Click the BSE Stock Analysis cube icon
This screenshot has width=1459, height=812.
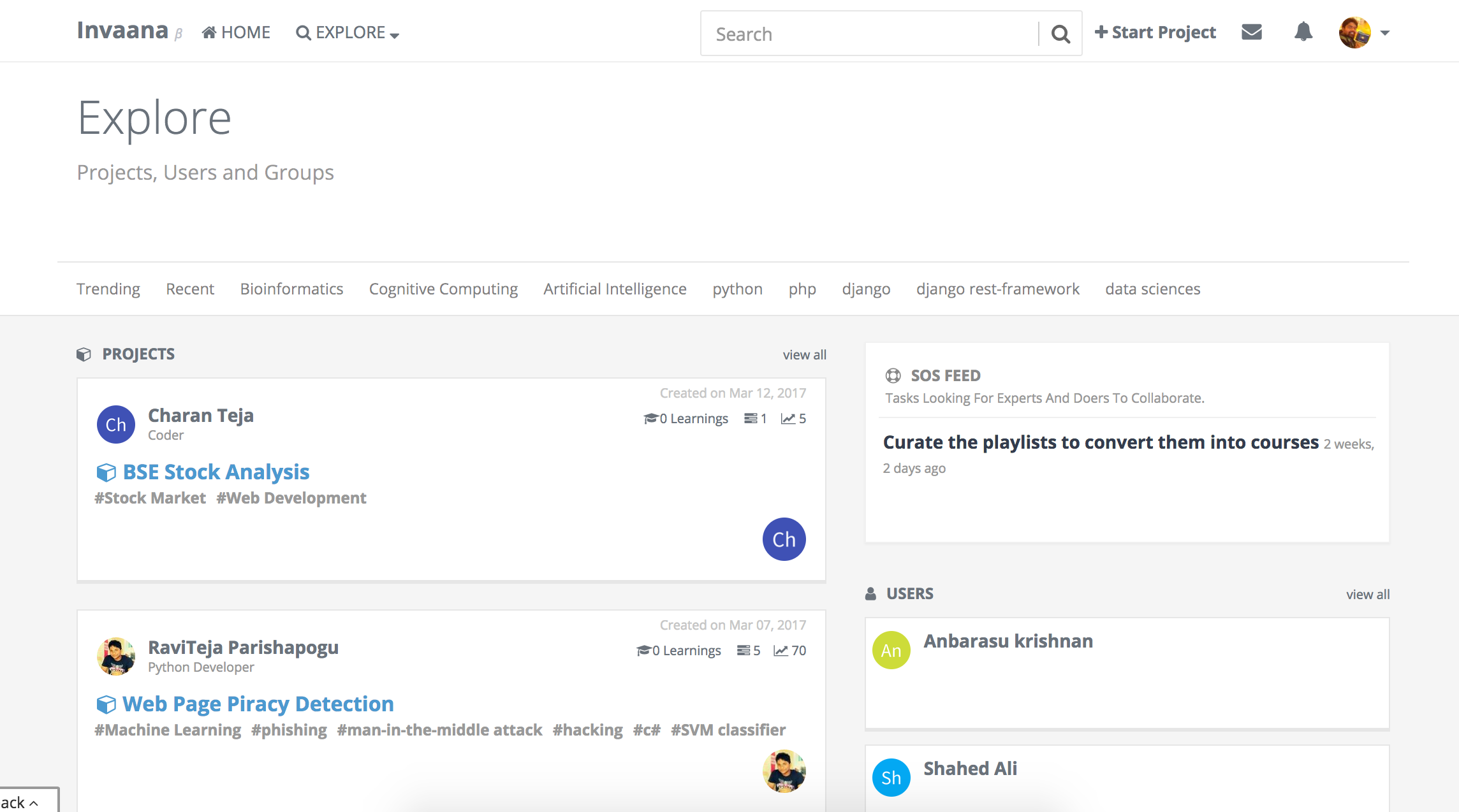[106, 472]
